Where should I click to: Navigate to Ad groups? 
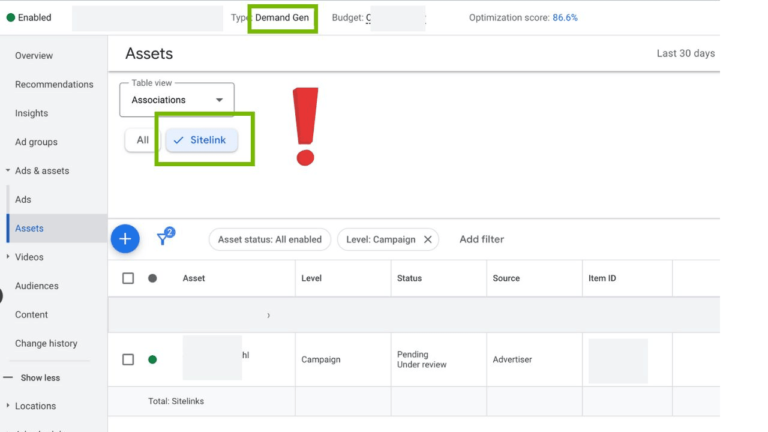click(36, 142)
